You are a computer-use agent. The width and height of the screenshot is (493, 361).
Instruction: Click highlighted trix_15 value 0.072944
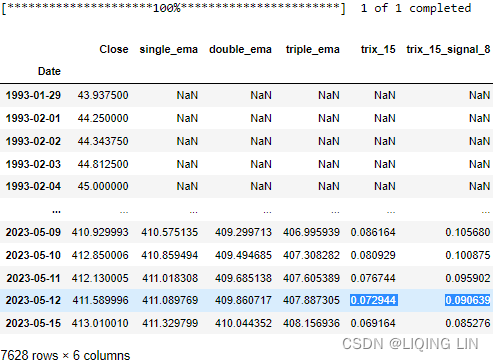(x=373, y=300)
